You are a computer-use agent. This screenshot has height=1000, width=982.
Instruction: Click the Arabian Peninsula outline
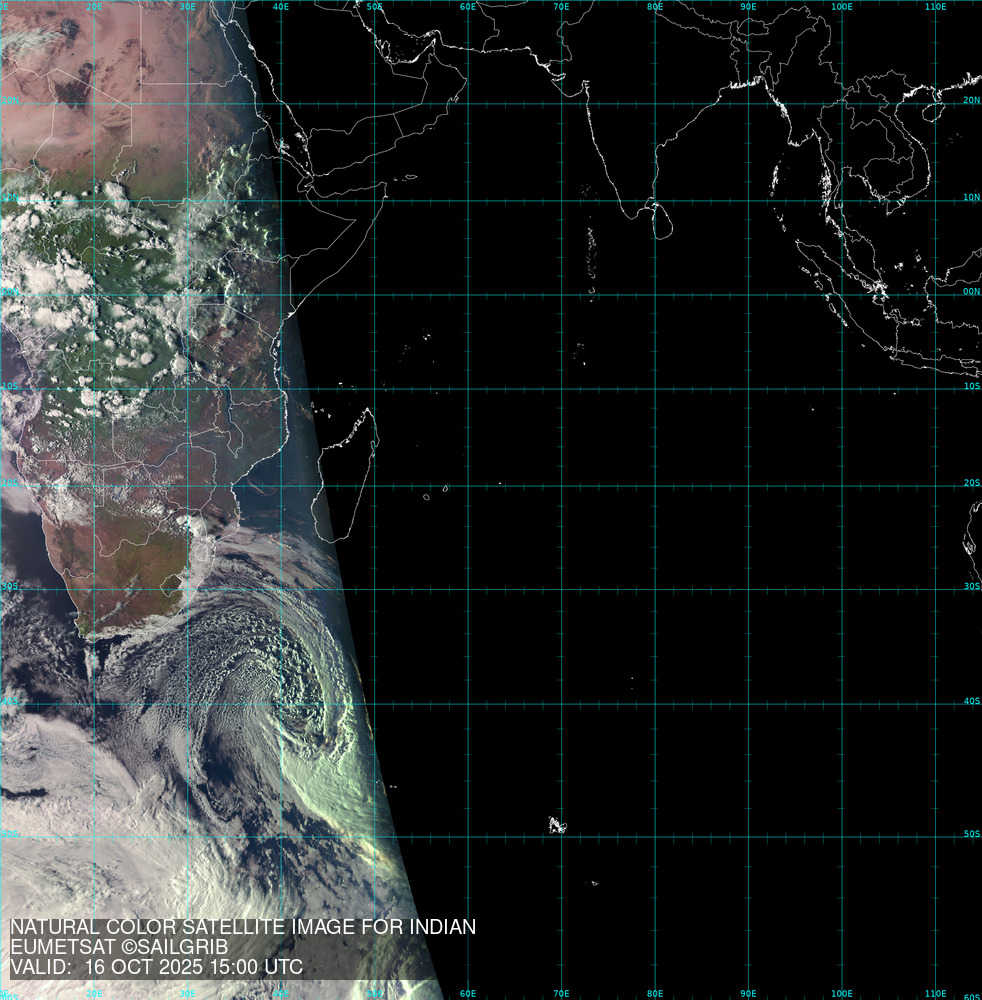380,110
